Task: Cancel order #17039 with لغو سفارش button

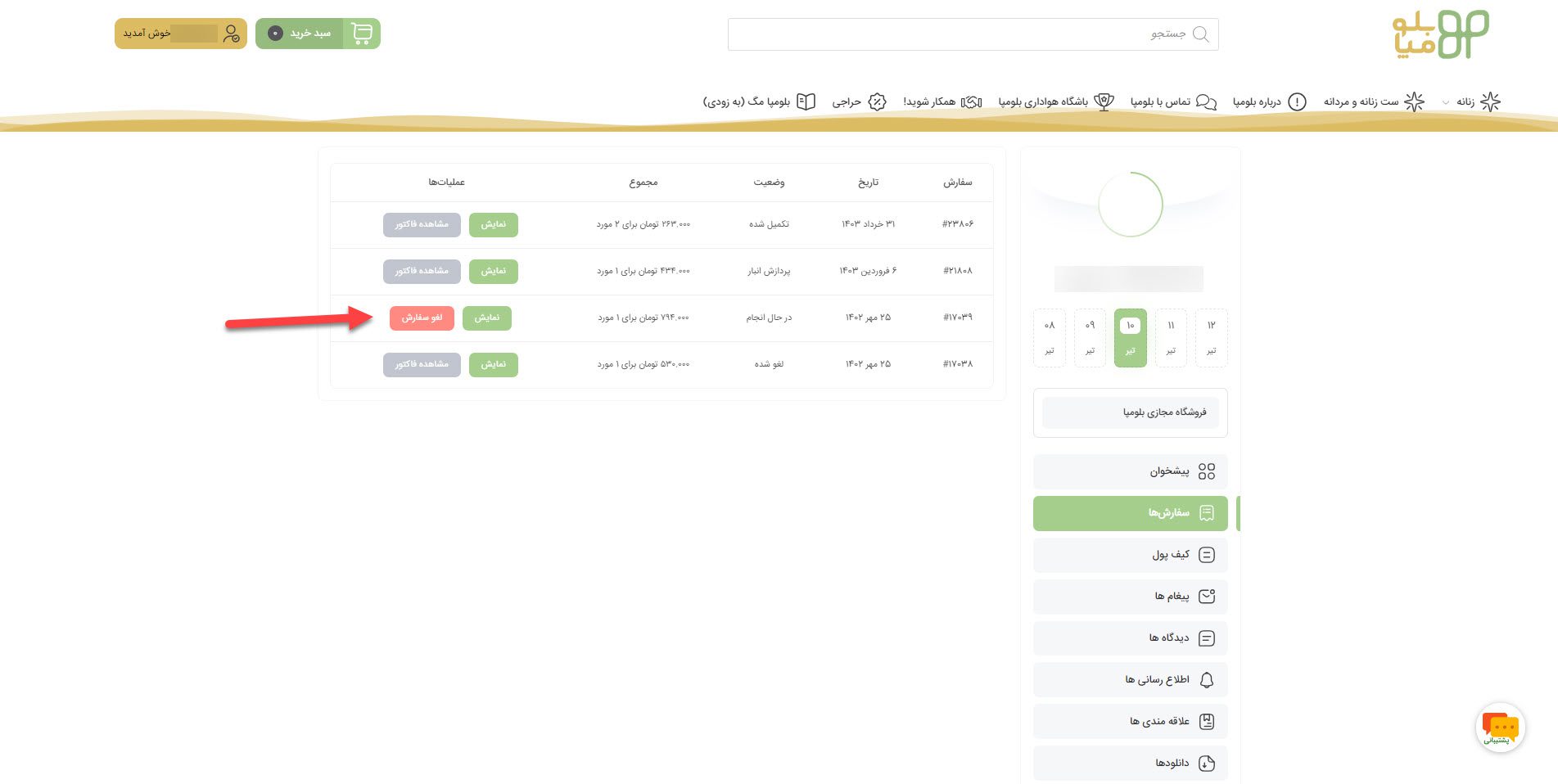Action: point(422,318)
